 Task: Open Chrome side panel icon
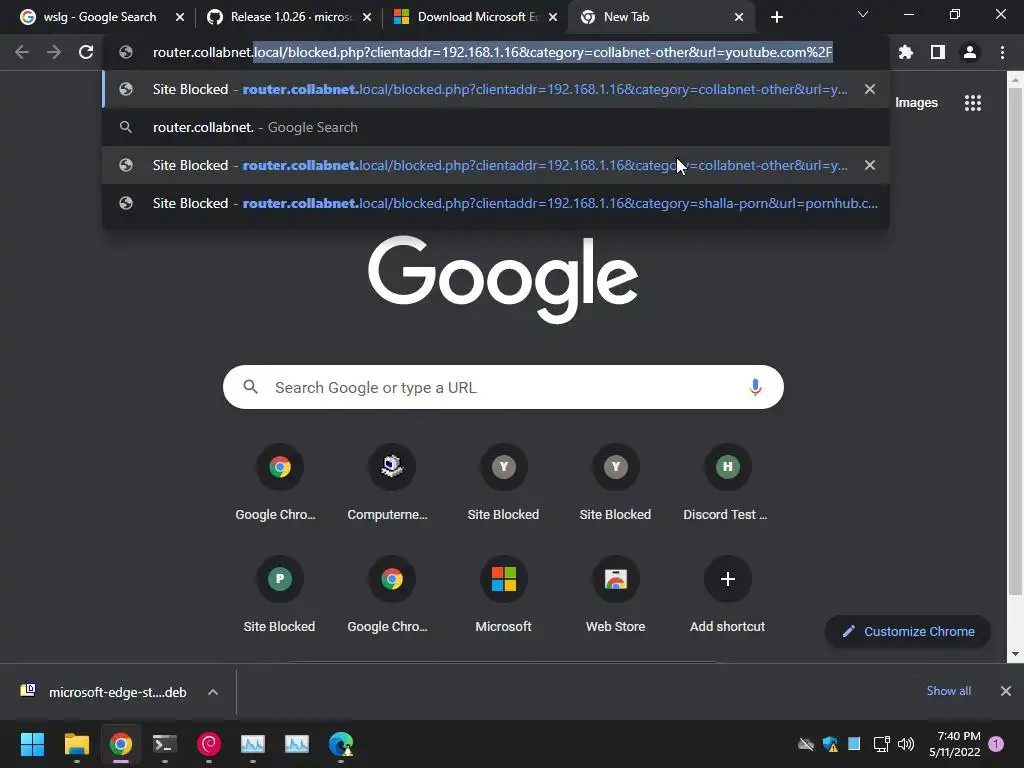(x=938, y=52)
